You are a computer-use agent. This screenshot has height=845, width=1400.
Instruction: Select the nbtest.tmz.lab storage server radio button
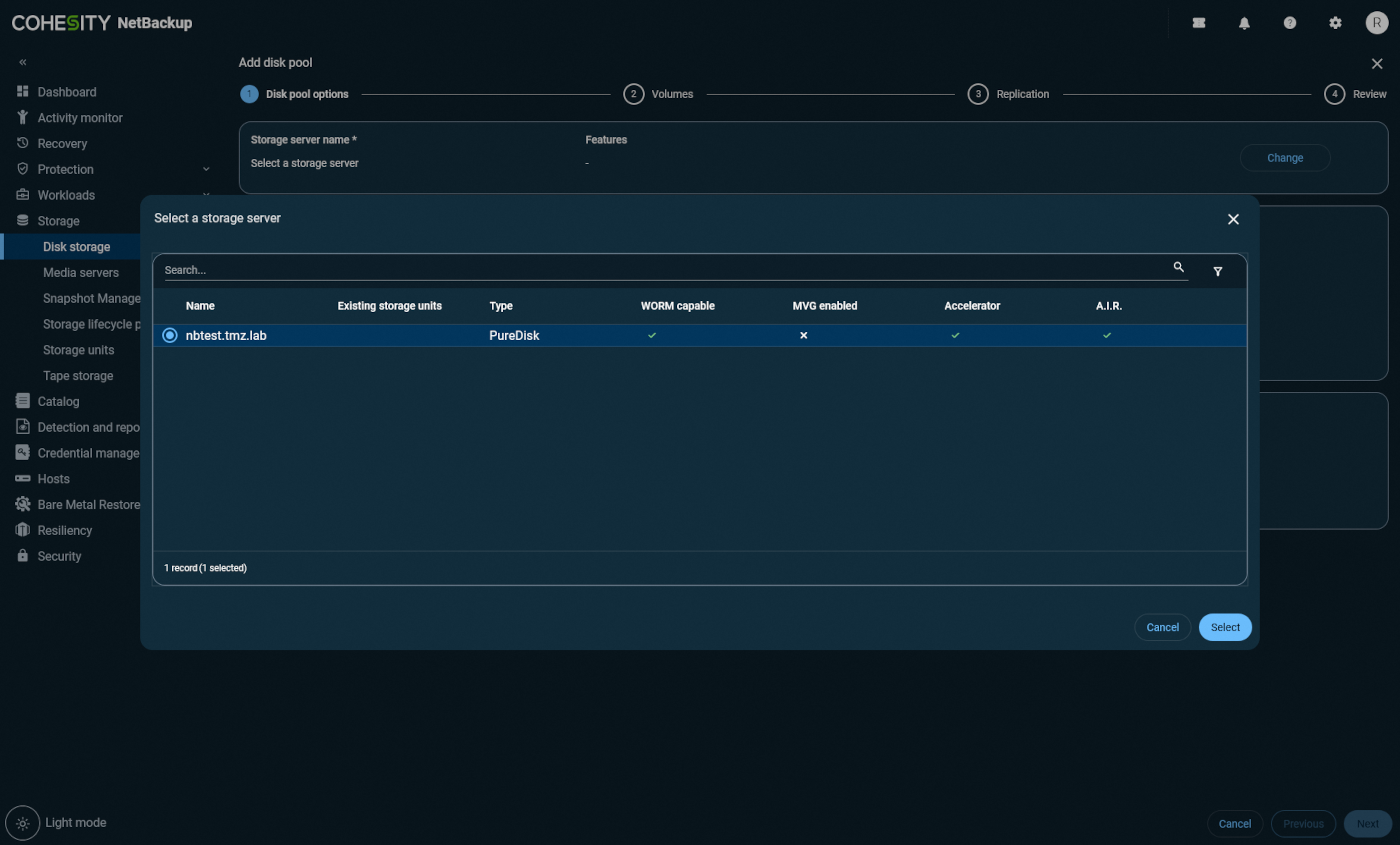click(x=169, y=335)
